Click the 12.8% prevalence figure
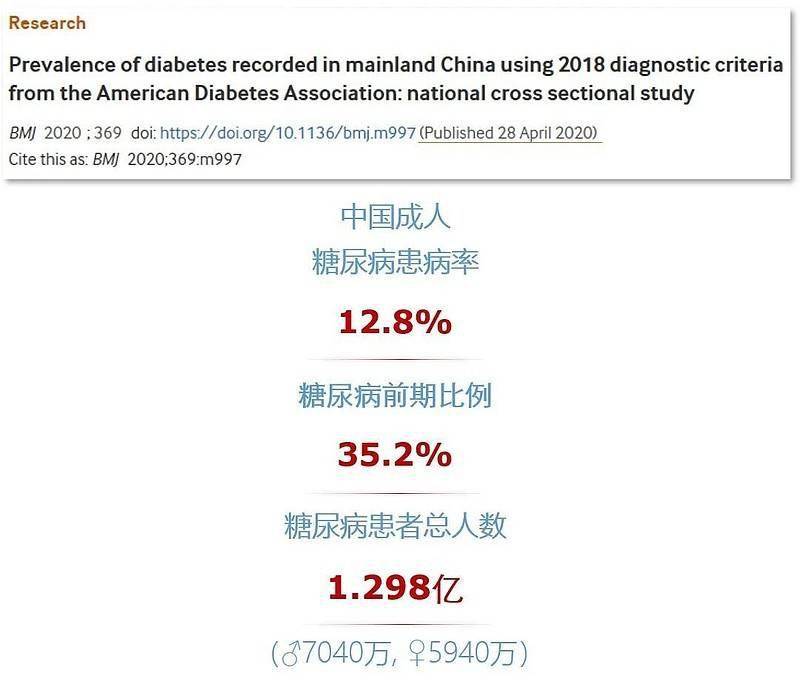800x690 pixels. 395,322
